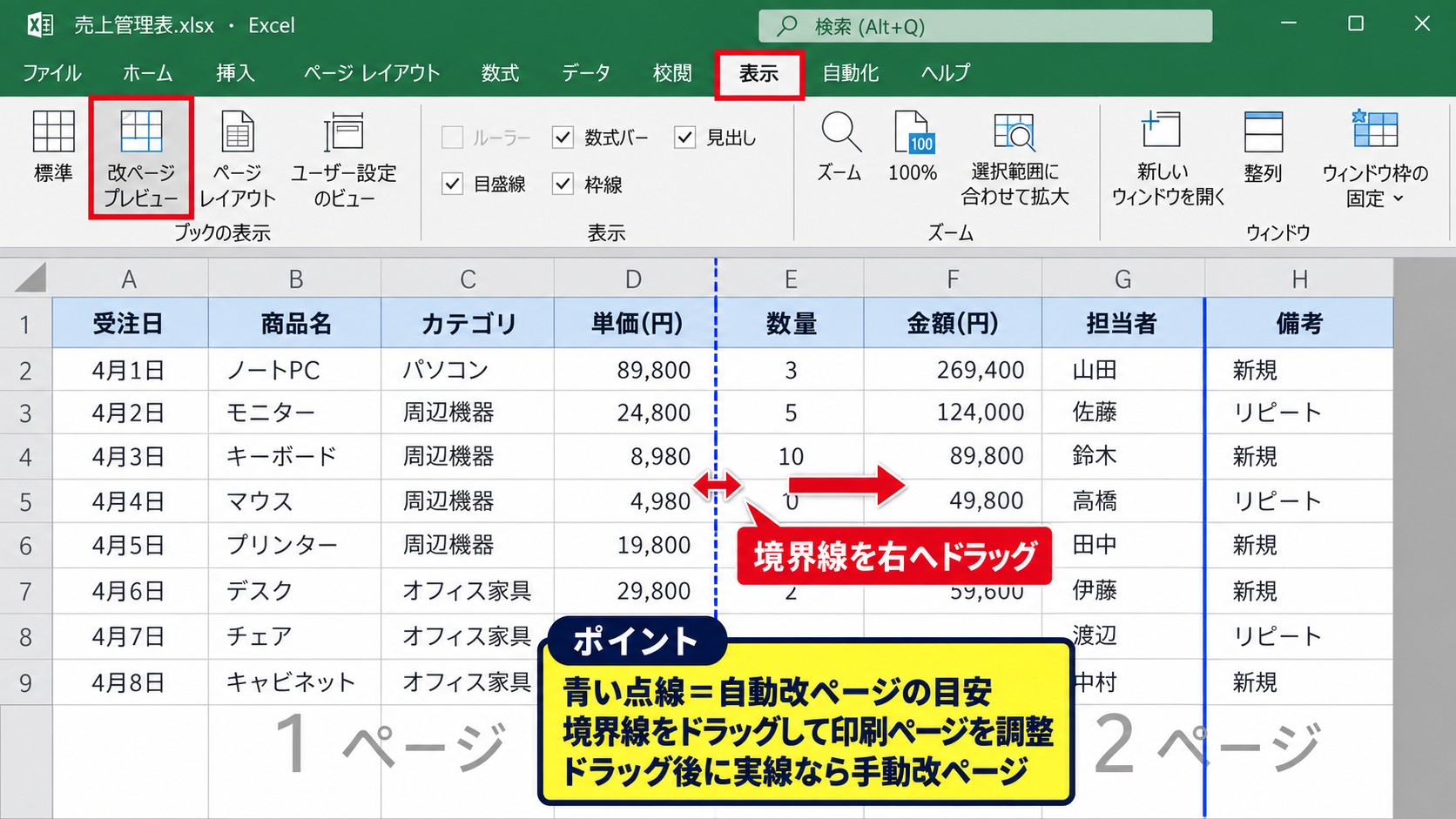Click cell パソコン
The height and width of the screenshot is (819, 1456).
(x=468, y=370)
